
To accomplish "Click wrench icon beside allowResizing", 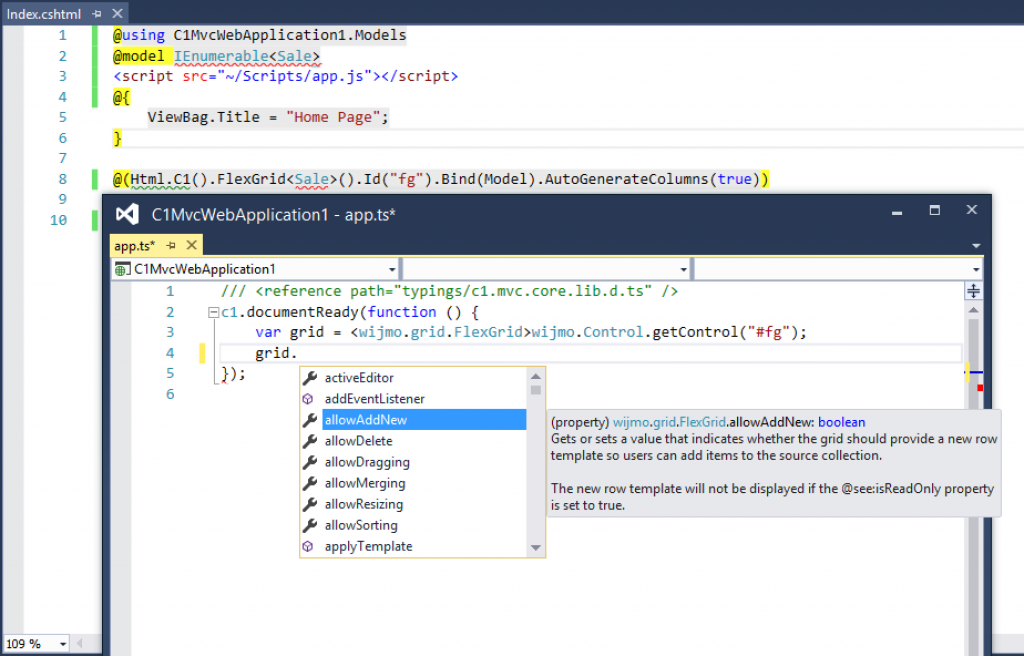I will pyautogui.click(x=310, y=504).
